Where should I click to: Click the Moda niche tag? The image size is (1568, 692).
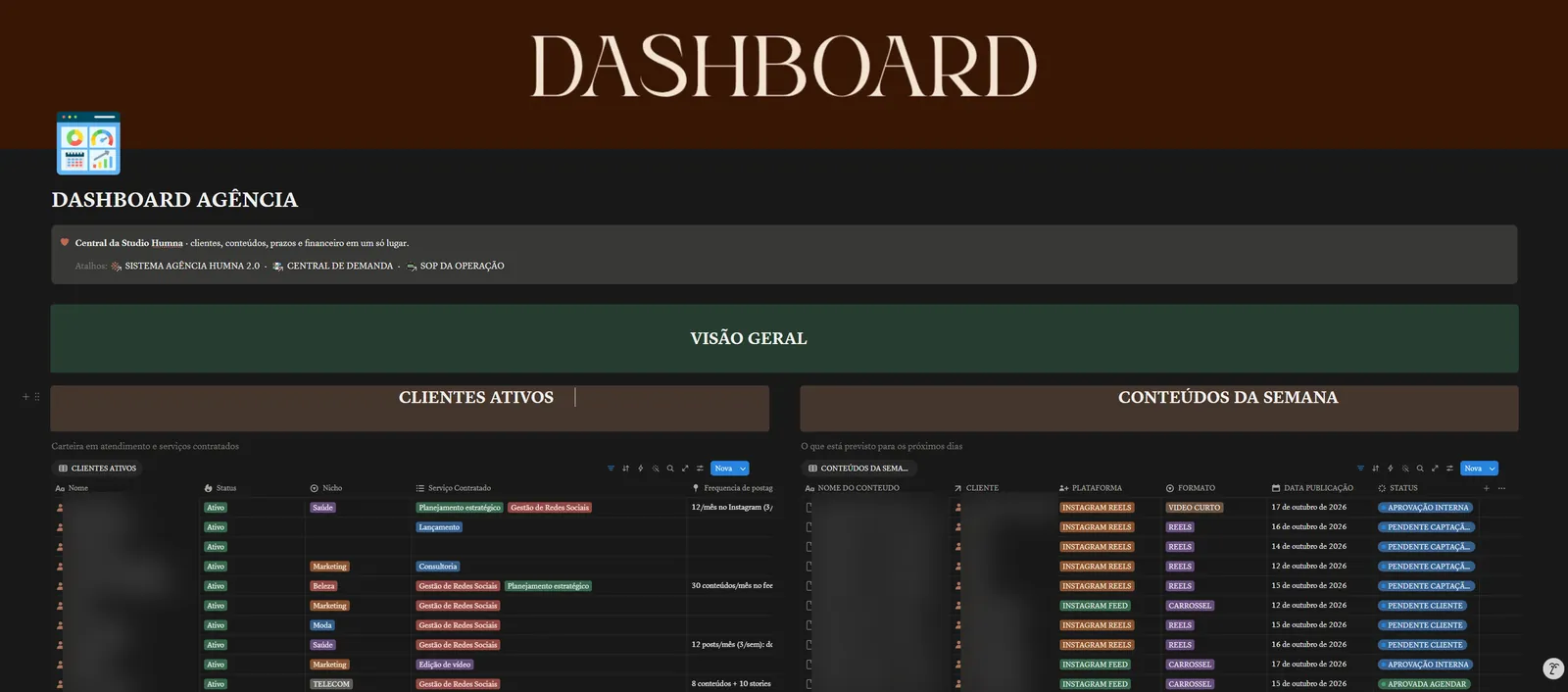tap(322, 625)
